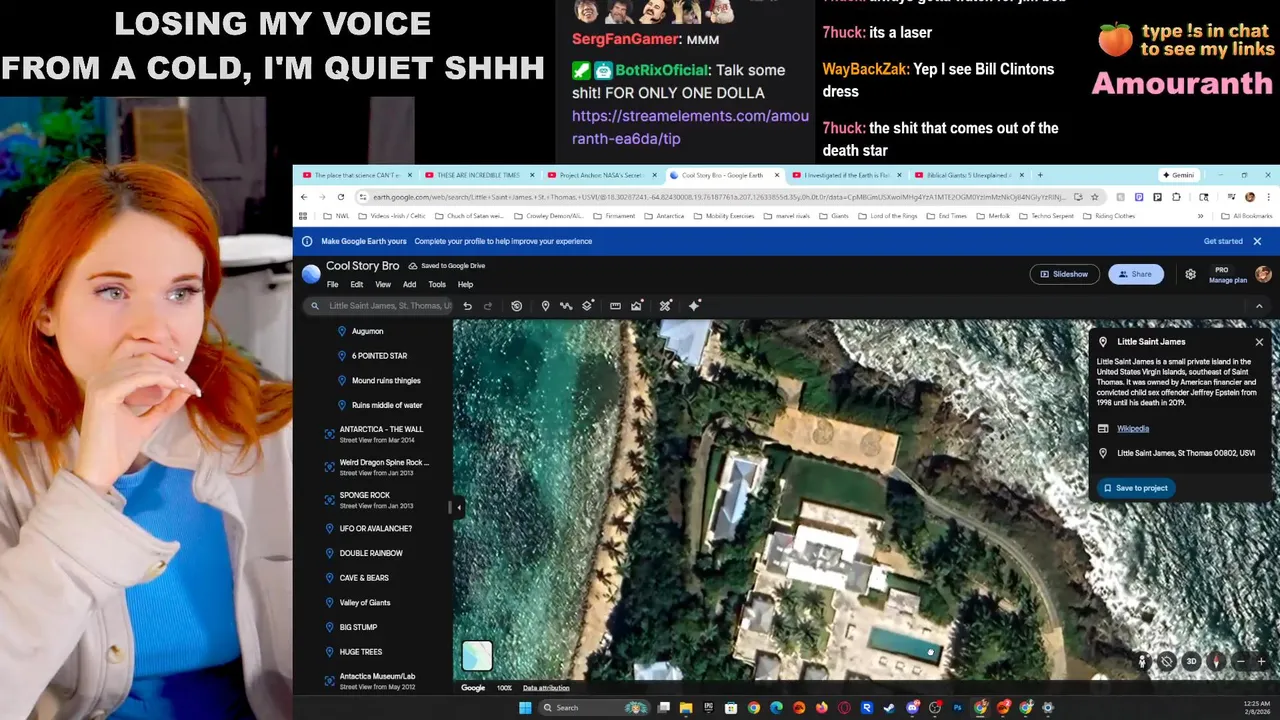Click Get started in blue banner
The width and height of the screenshot is (1280, 720).
[1223, 241]
